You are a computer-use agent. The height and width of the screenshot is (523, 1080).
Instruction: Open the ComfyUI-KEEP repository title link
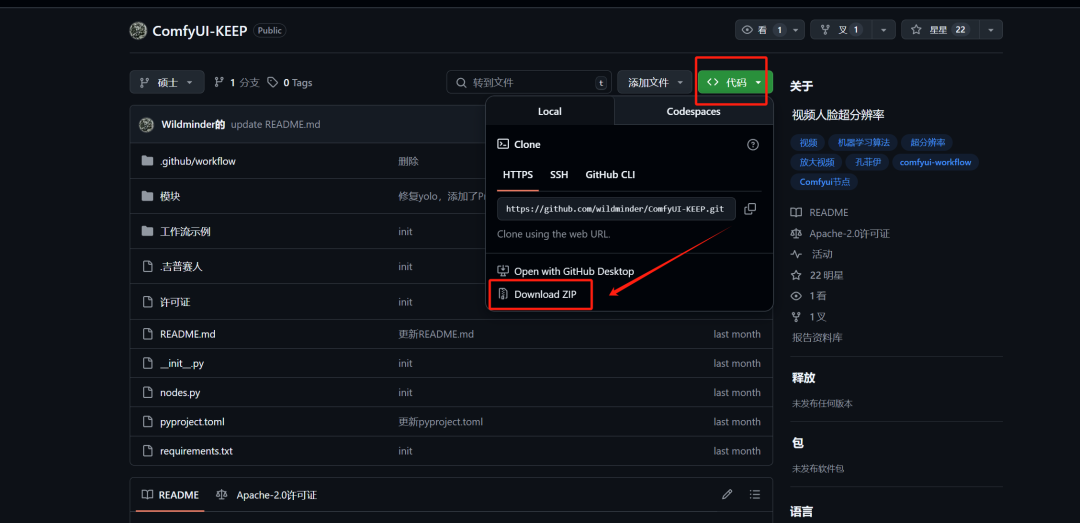tap(200, 30)
